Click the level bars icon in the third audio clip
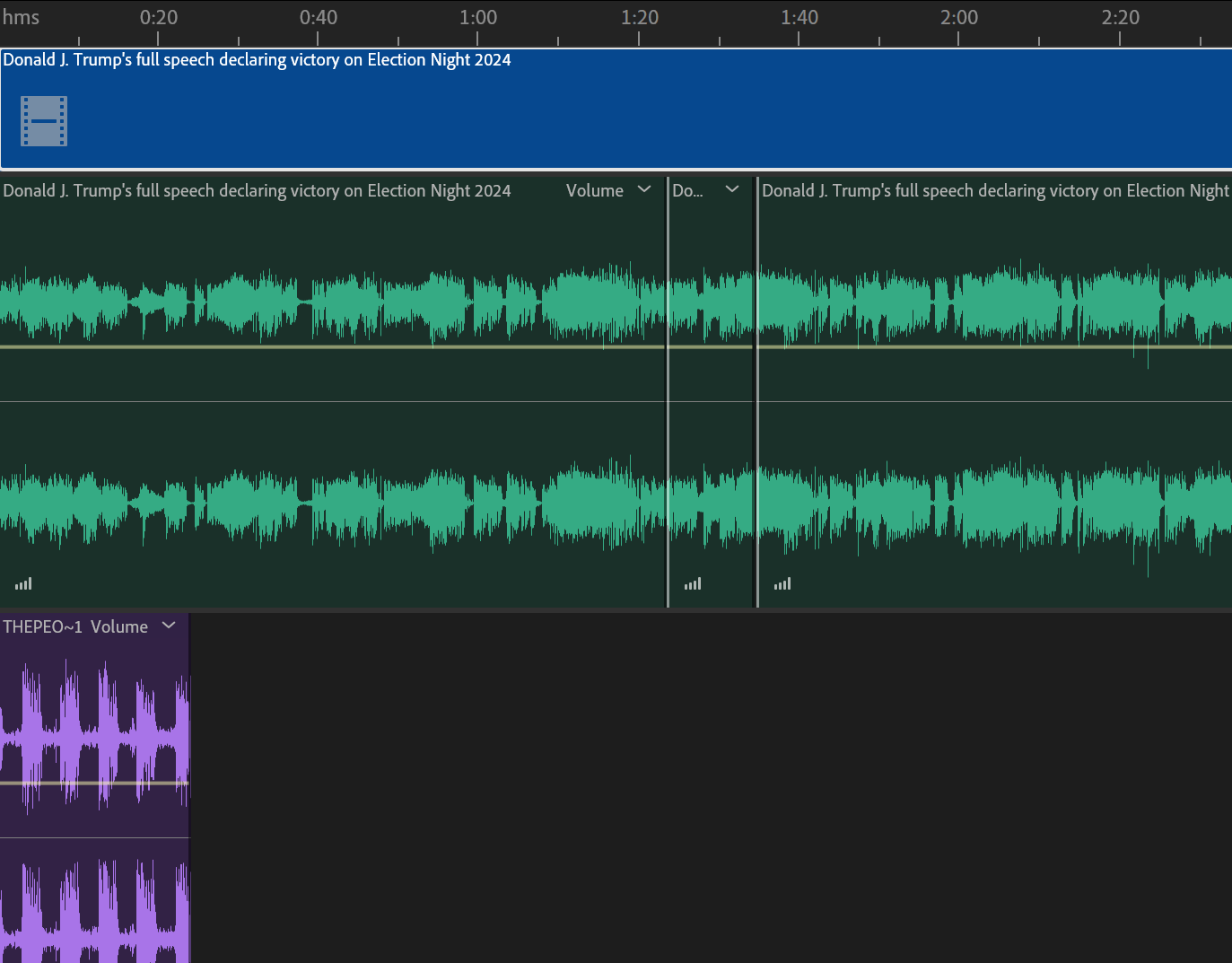Viewport: 1232px width, 963px height. point(782,583)
